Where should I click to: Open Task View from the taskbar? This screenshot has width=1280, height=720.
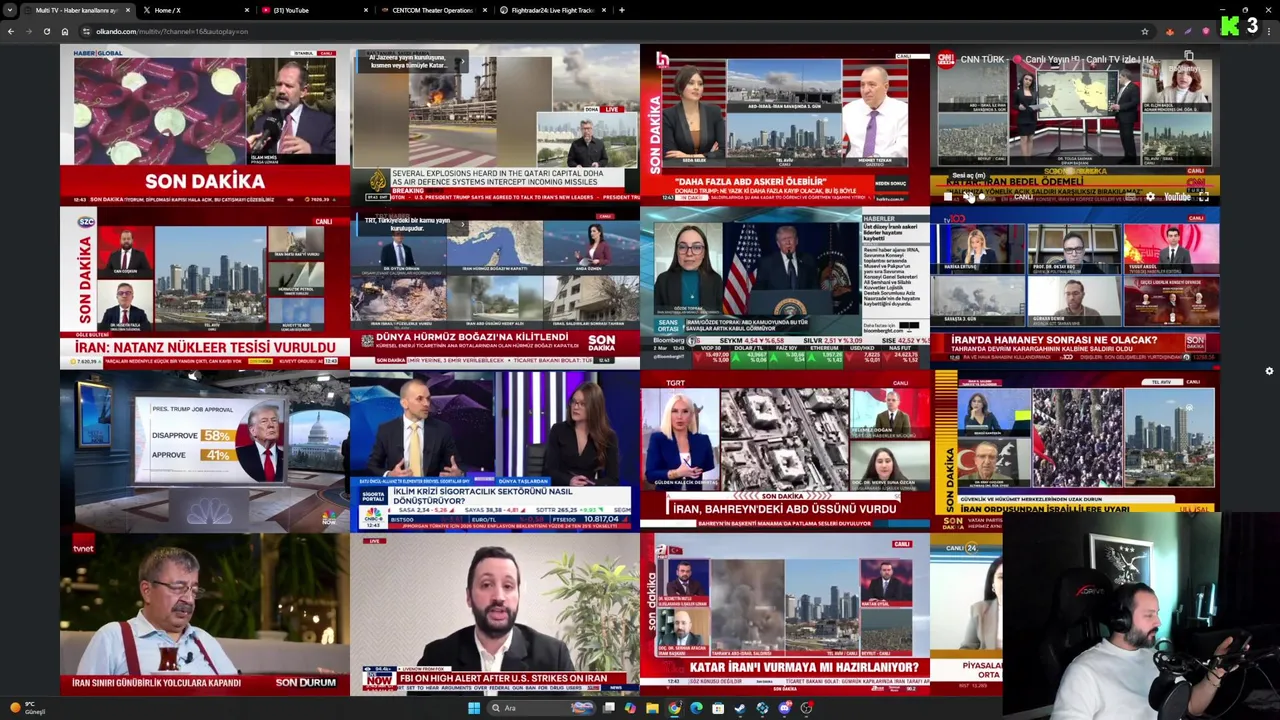(609, 708)
